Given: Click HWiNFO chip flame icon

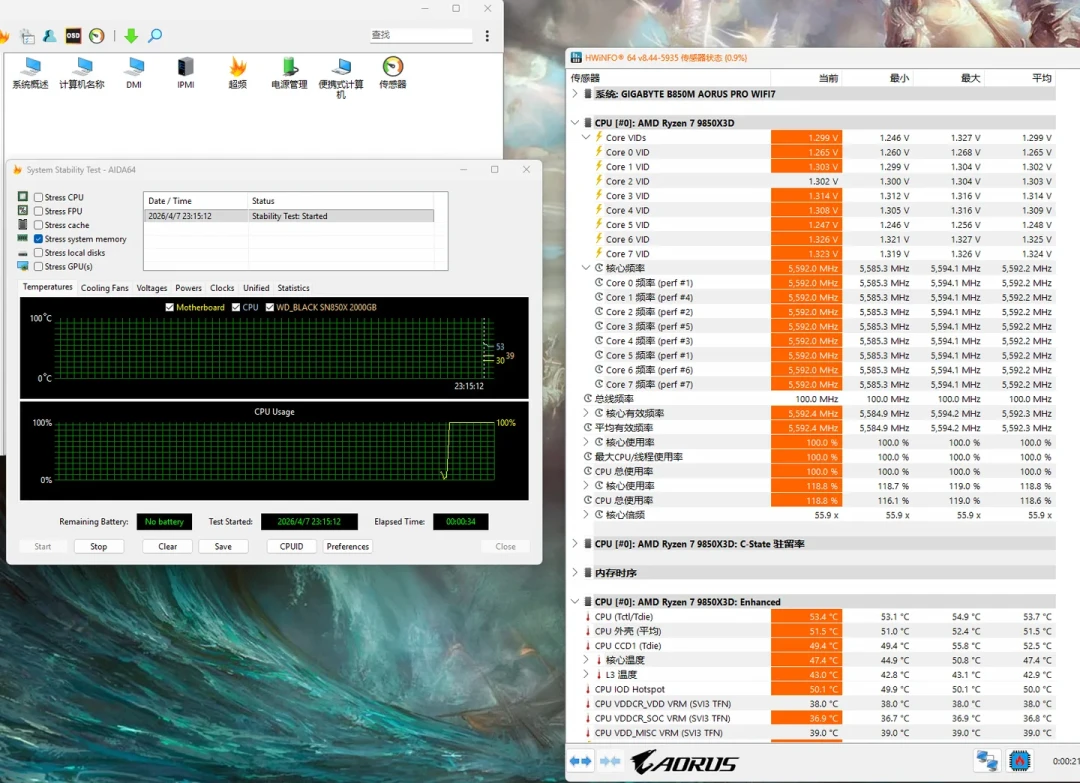Looking at the screenshot, I should click(x=1019, y=760).
